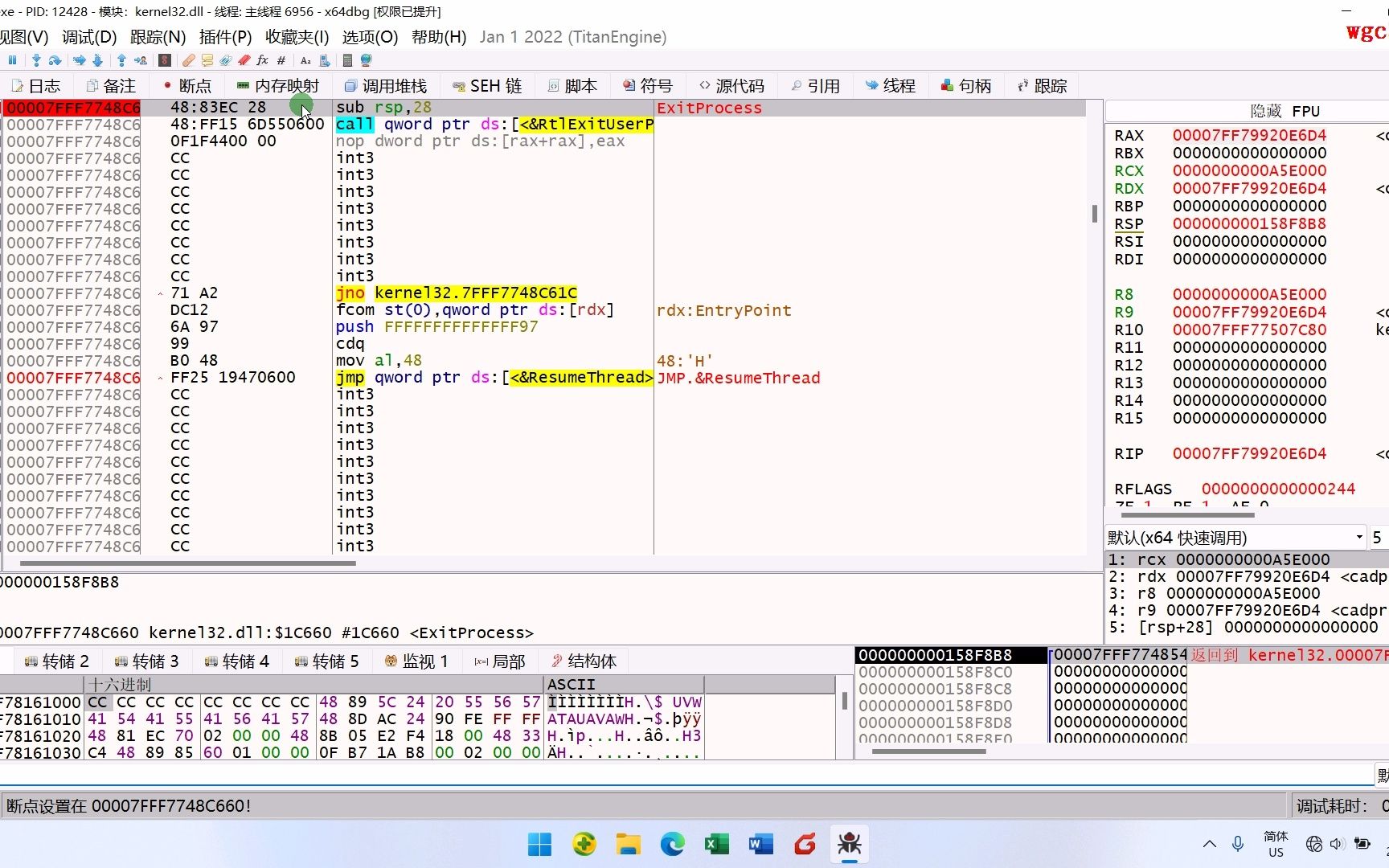Click the disassembly vertical scrollbar
Image resolution: width=1389 pixels, height=868 pixels.
click(1095, 213)
